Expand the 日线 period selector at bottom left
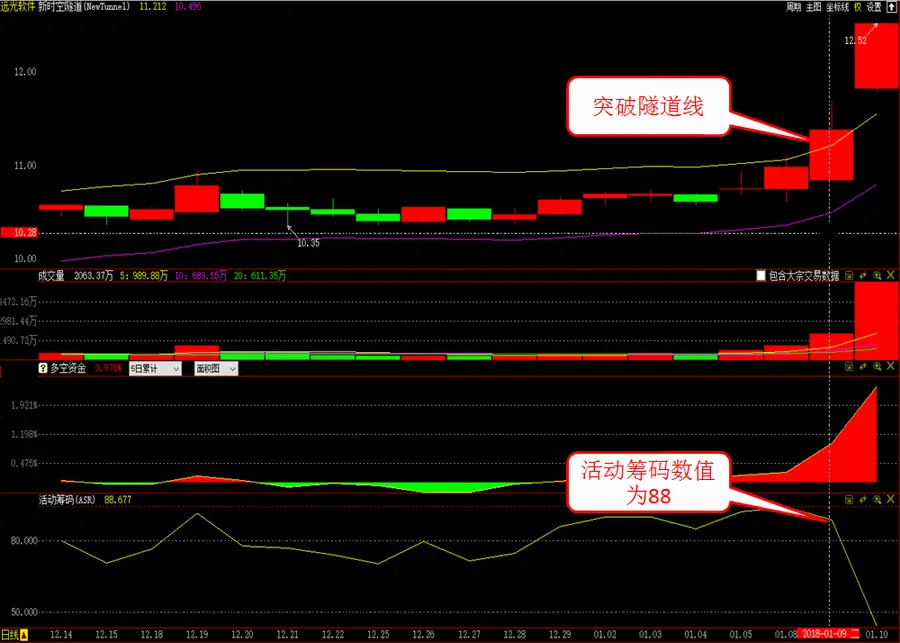The image size is (900, 643). click(14, 635)
